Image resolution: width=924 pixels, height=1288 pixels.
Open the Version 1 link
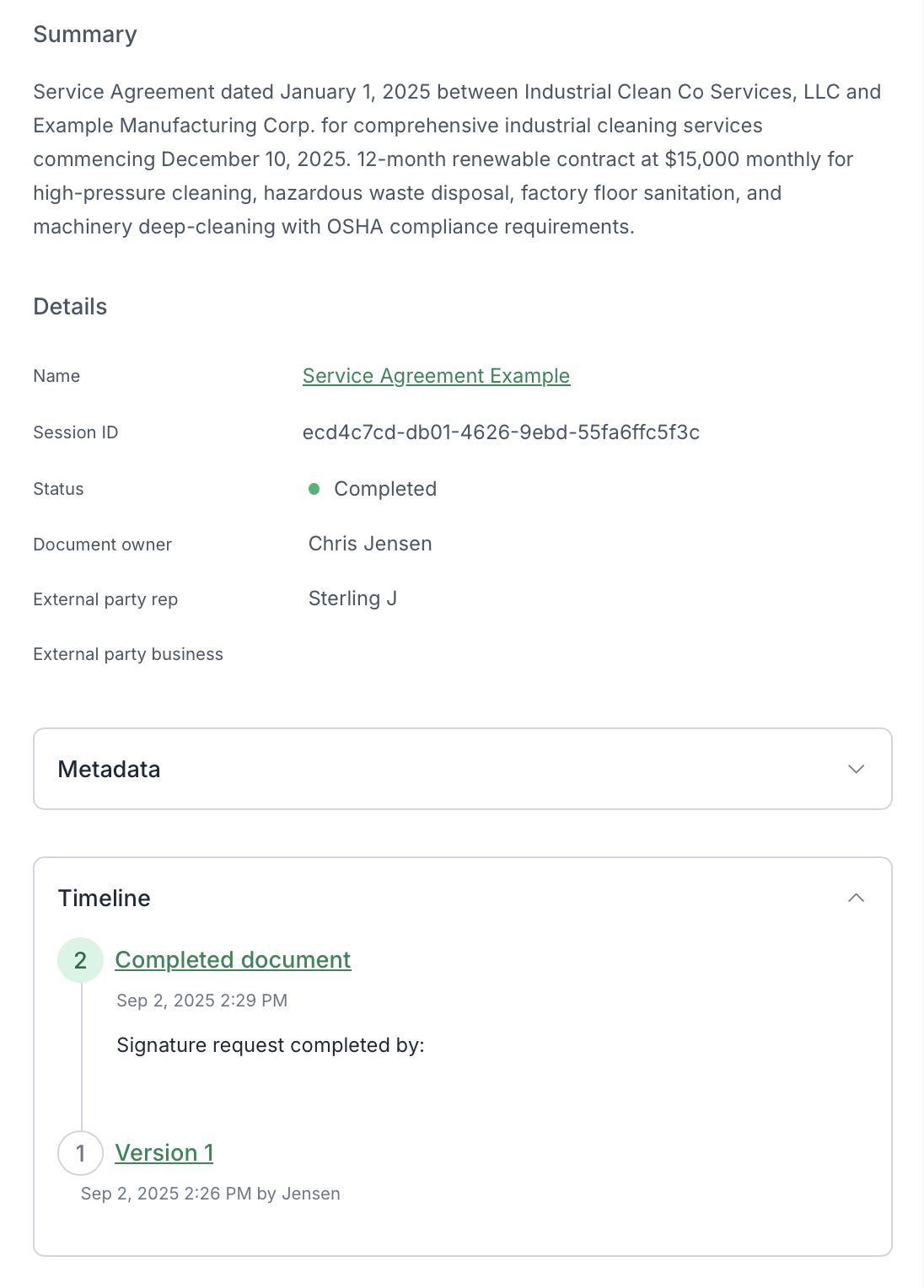[x=164, y=1153]
